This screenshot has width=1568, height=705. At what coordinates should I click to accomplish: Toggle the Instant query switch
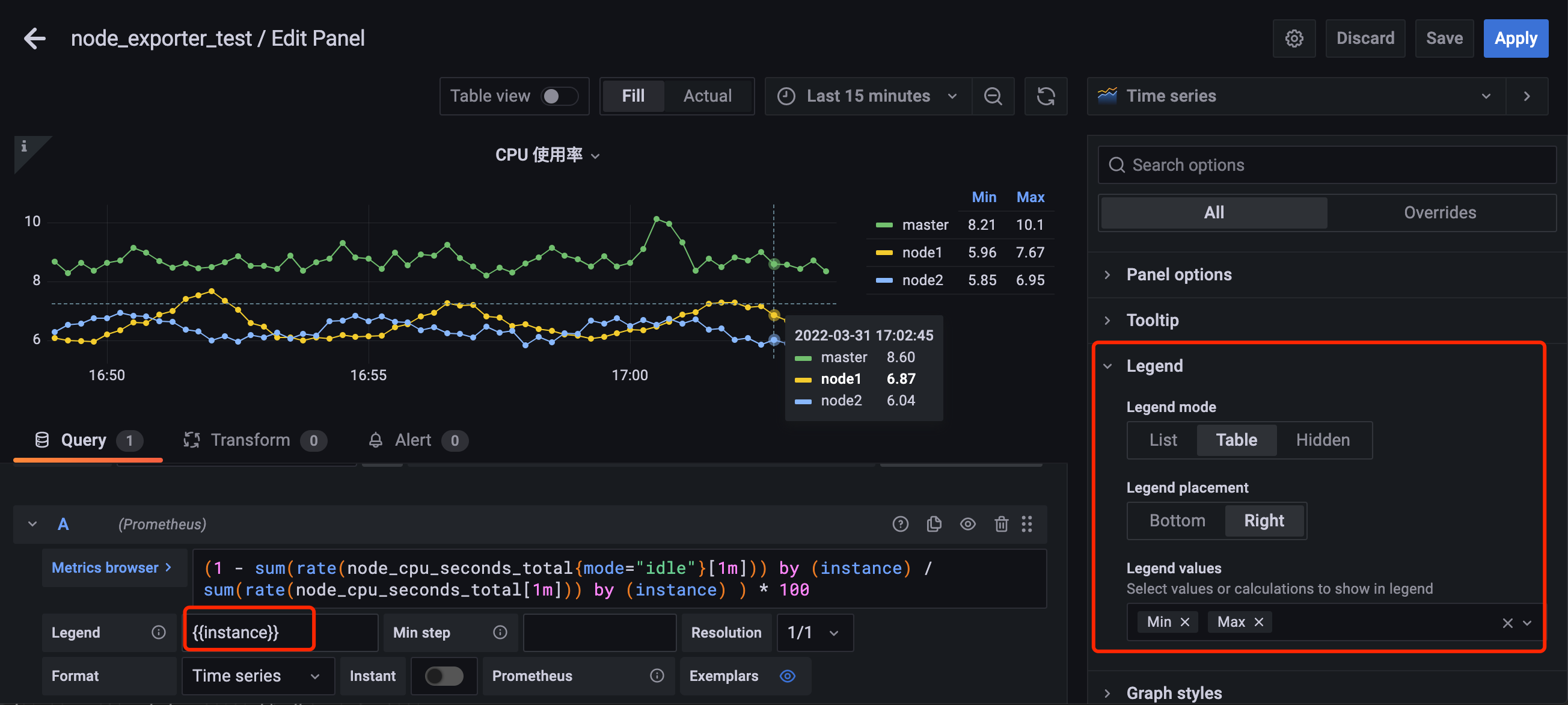[x=444, y=675]
